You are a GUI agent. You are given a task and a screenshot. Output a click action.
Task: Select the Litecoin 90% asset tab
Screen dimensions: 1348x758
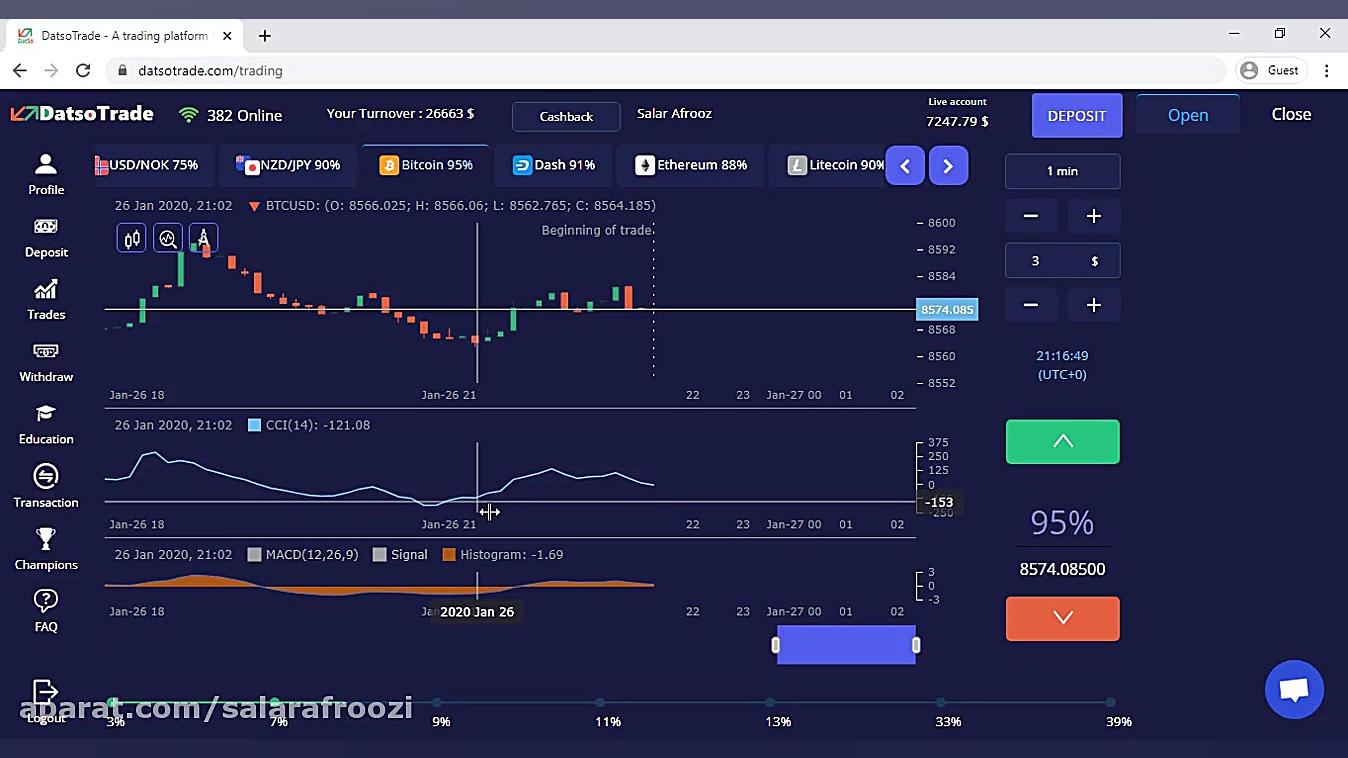pyautogui.click(x=828, y=165)
